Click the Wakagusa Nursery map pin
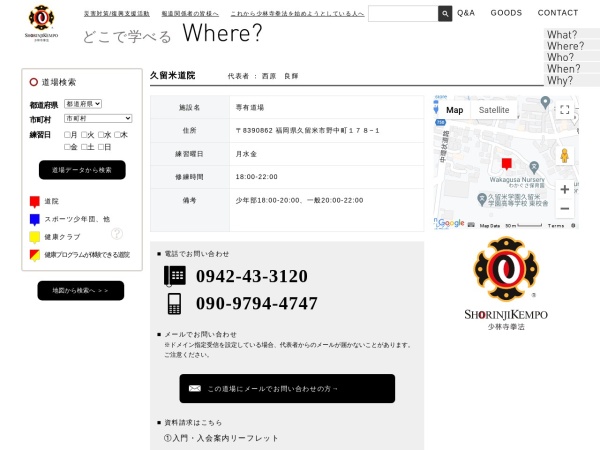This screenshot has width=600, height=450. (534, 167)
